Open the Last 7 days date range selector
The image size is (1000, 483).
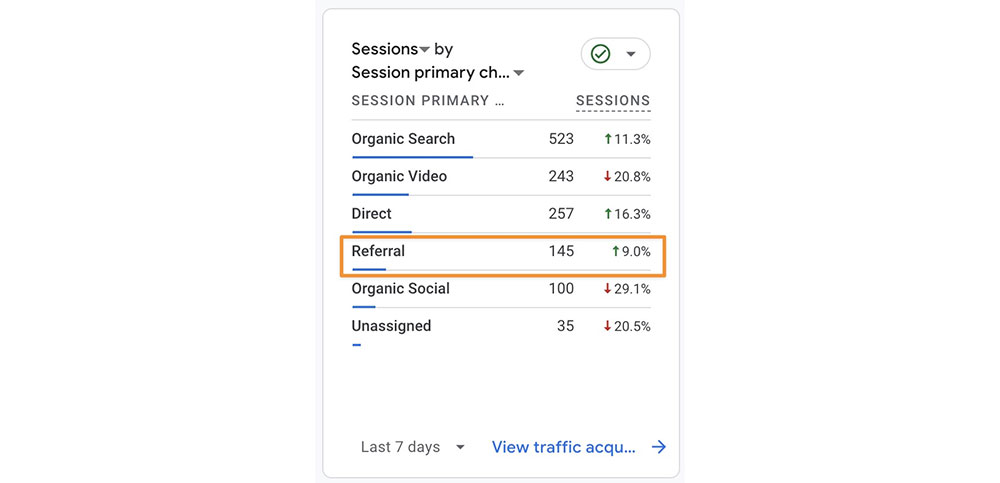413,447
